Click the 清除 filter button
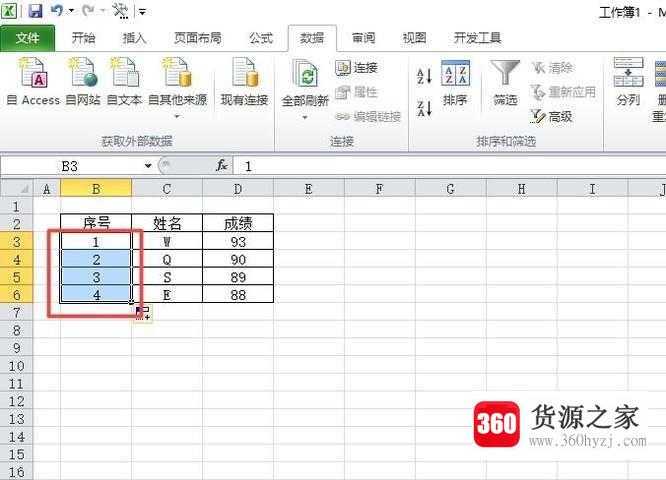 [x=552, y=67]
